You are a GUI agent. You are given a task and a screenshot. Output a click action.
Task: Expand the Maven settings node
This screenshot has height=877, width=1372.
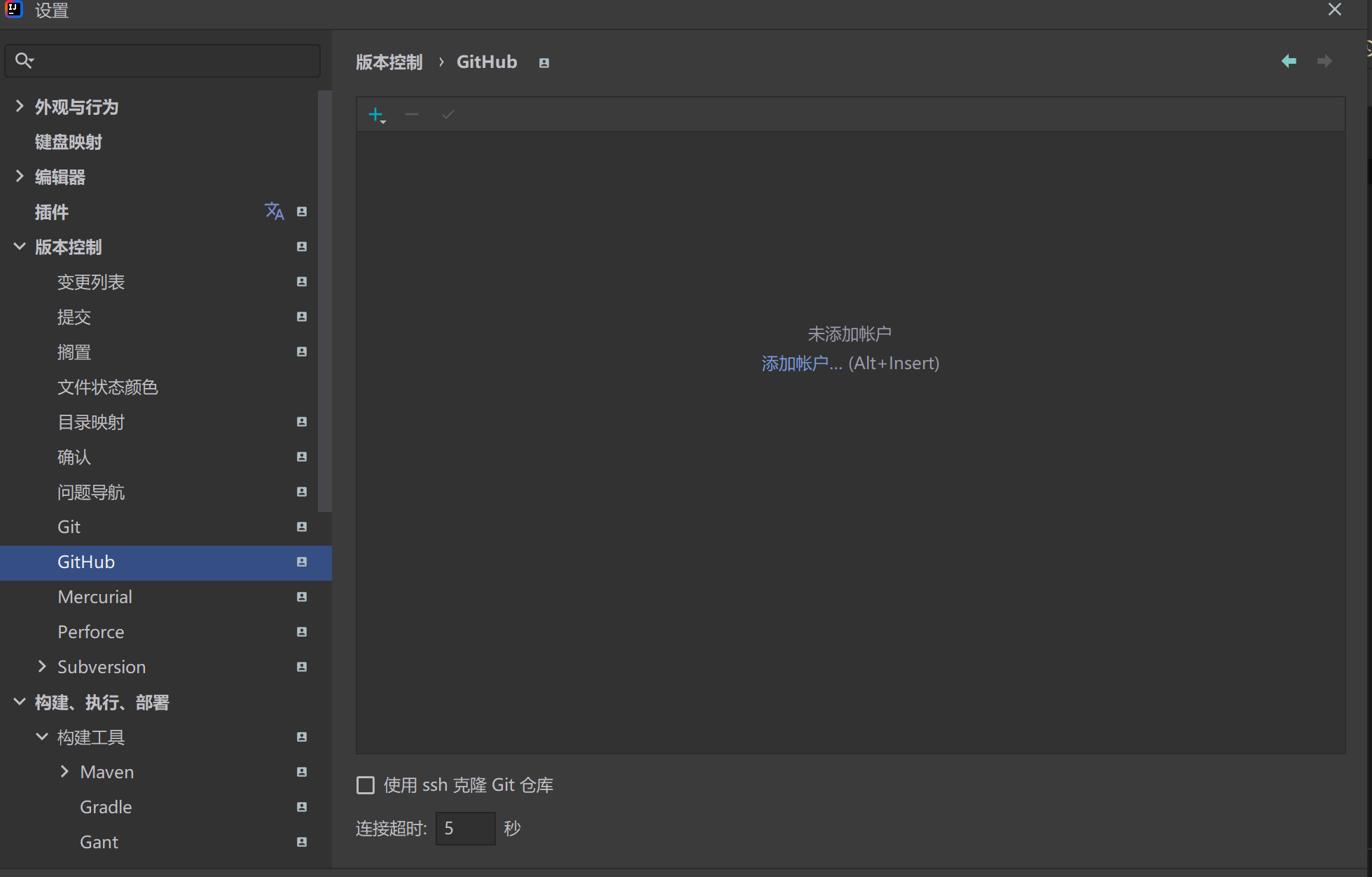tap(64, 771)
